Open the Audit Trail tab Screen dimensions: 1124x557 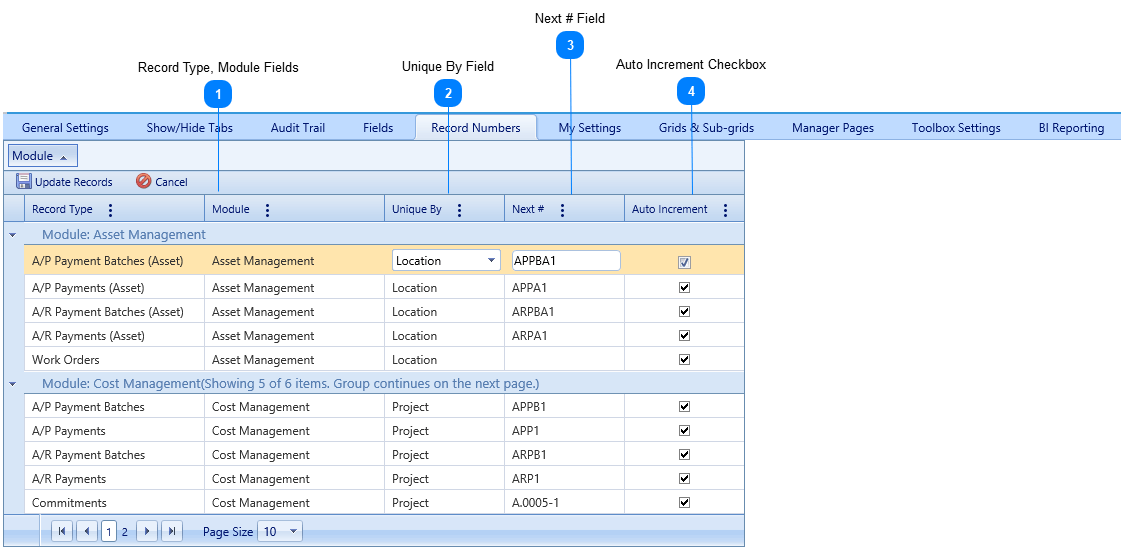tap(297, 128)
